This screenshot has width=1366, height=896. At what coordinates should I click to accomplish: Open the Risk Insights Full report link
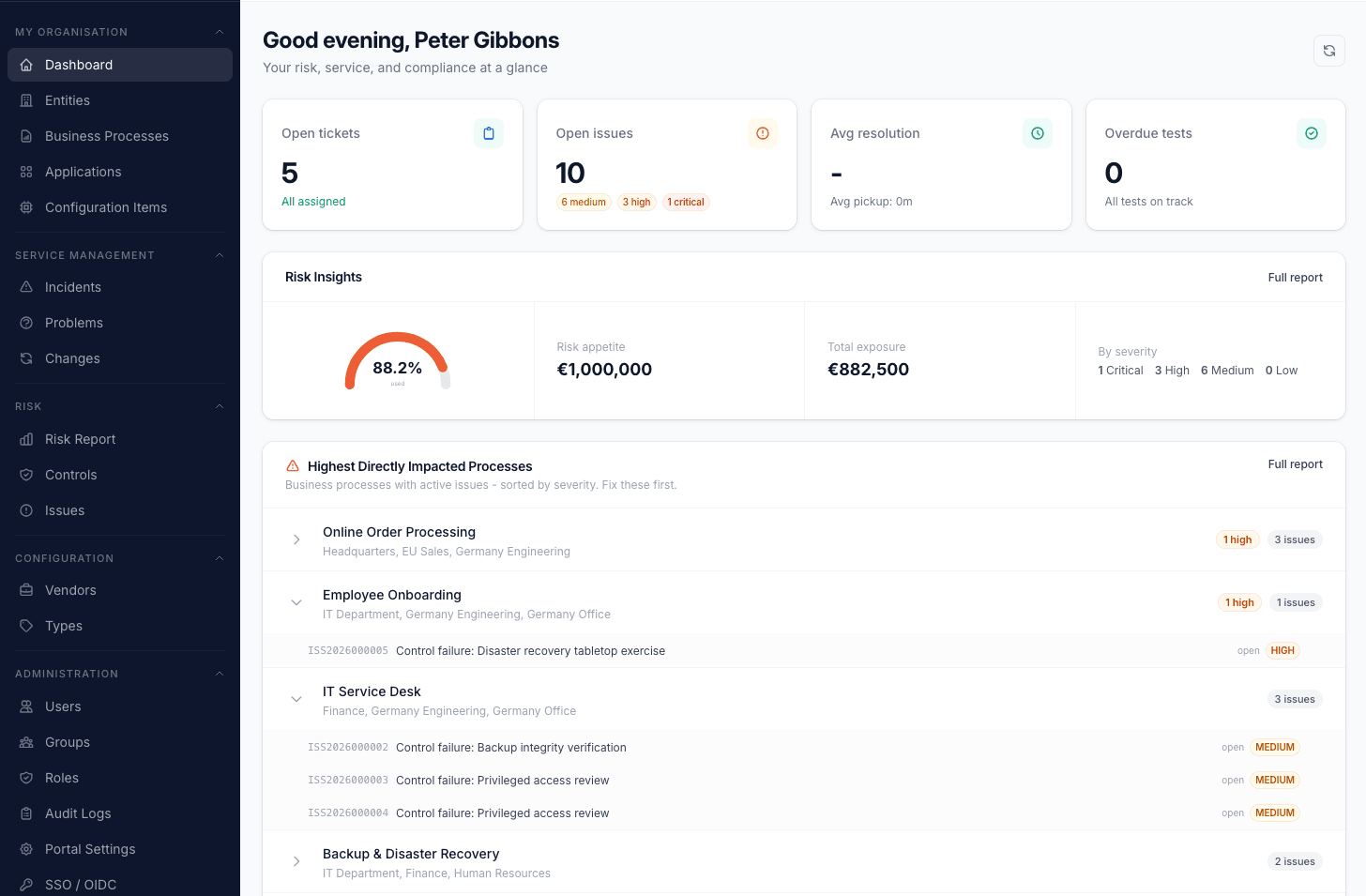[1296, 278]
